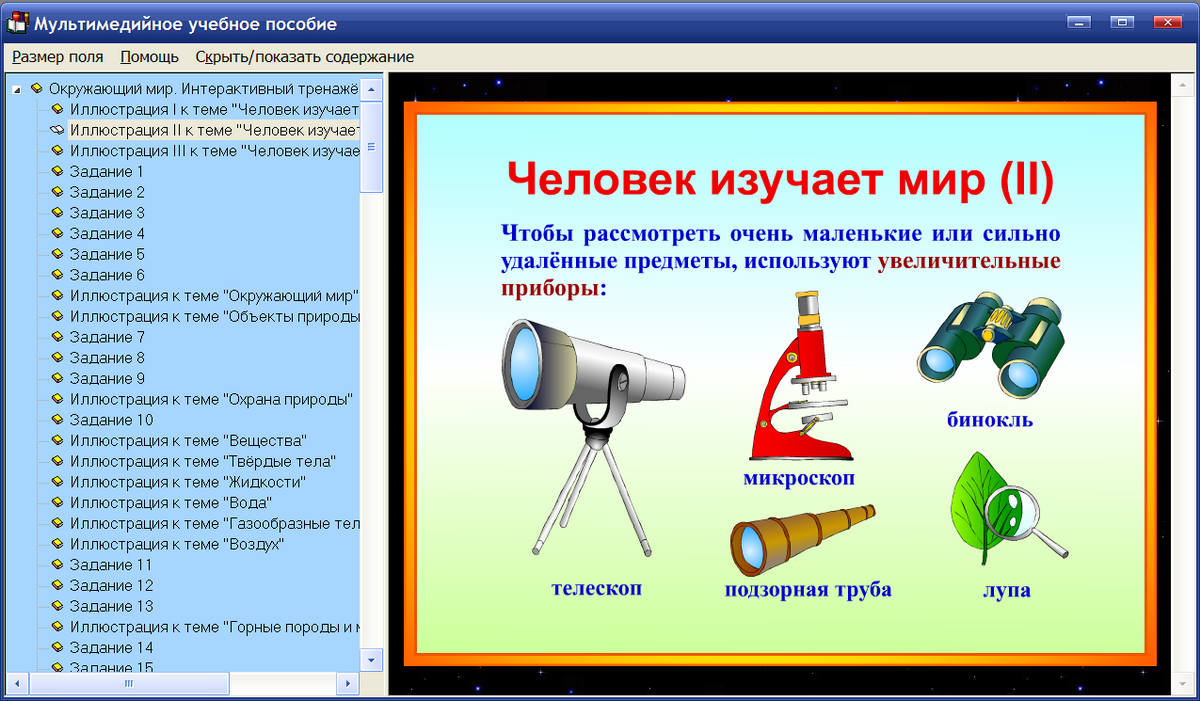This screenshot has width=1200, height=701.
Task: Click the book icon next to "Иллюстрация к теме "Вода""
Action: pos(58,502)
